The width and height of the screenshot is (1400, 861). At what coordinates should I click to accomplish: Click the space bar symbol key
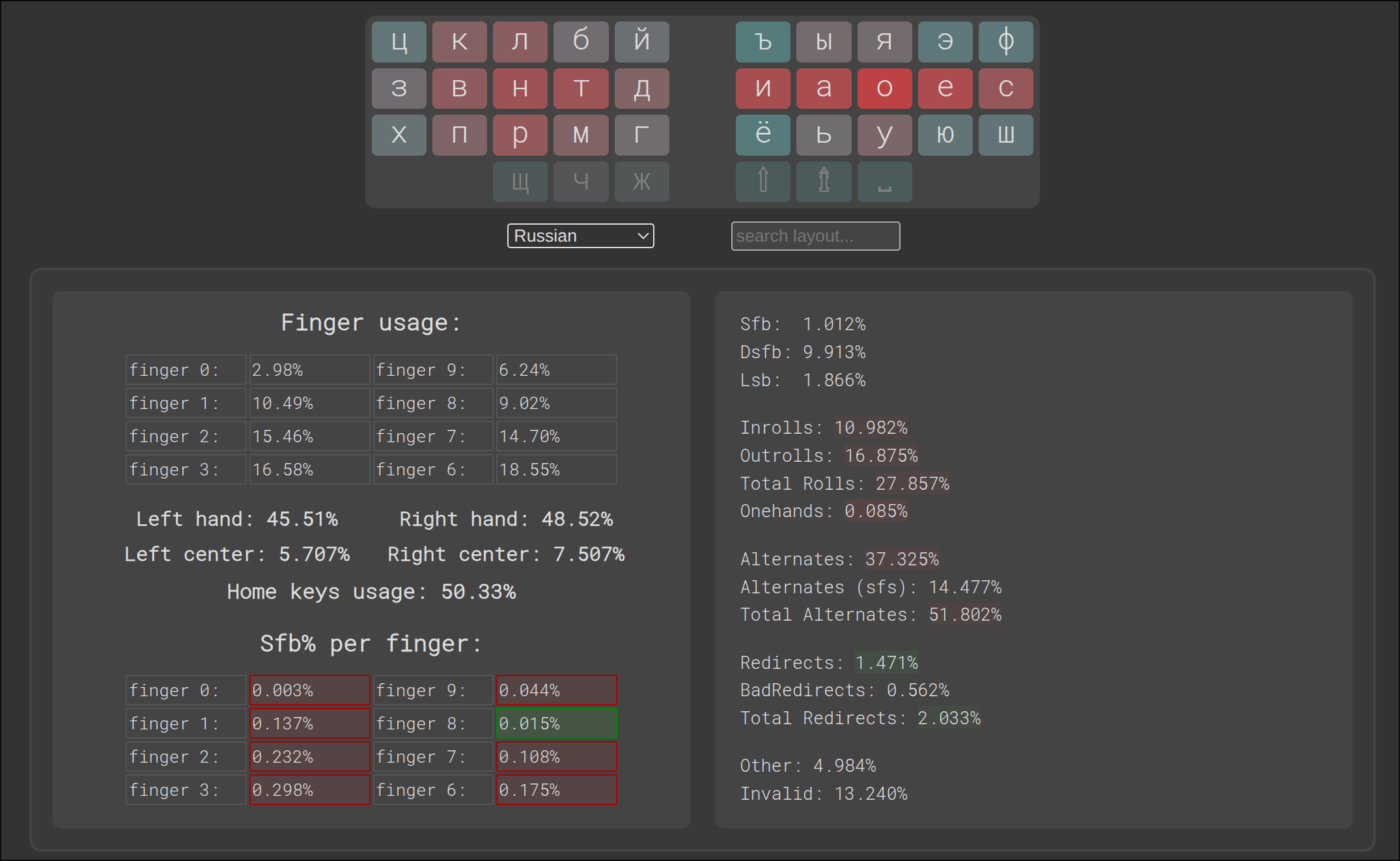tap(884, 181)
